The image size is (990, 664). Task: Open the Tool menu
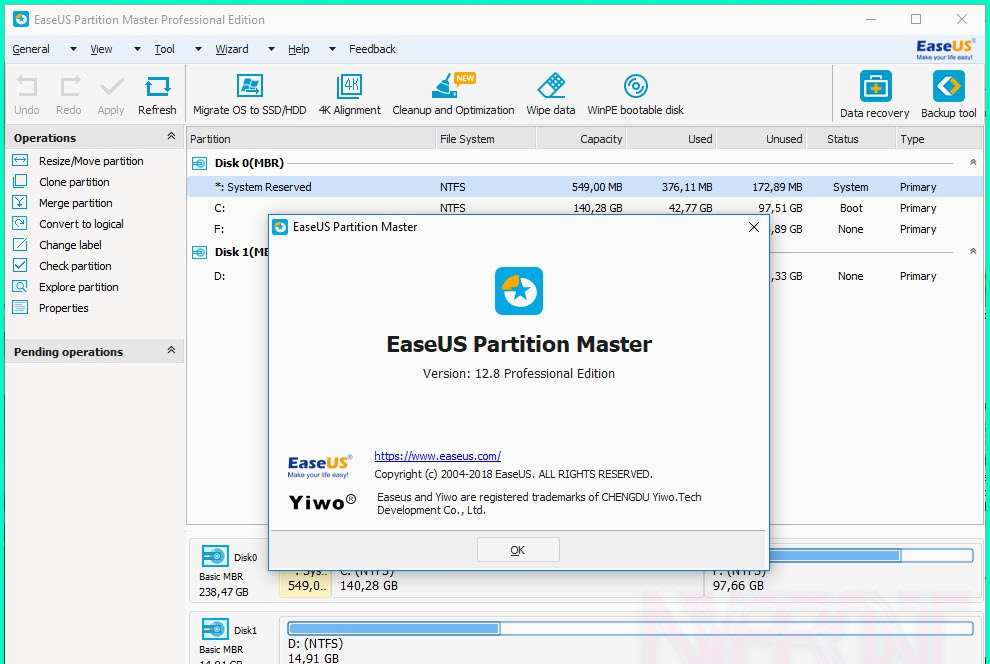164,49
